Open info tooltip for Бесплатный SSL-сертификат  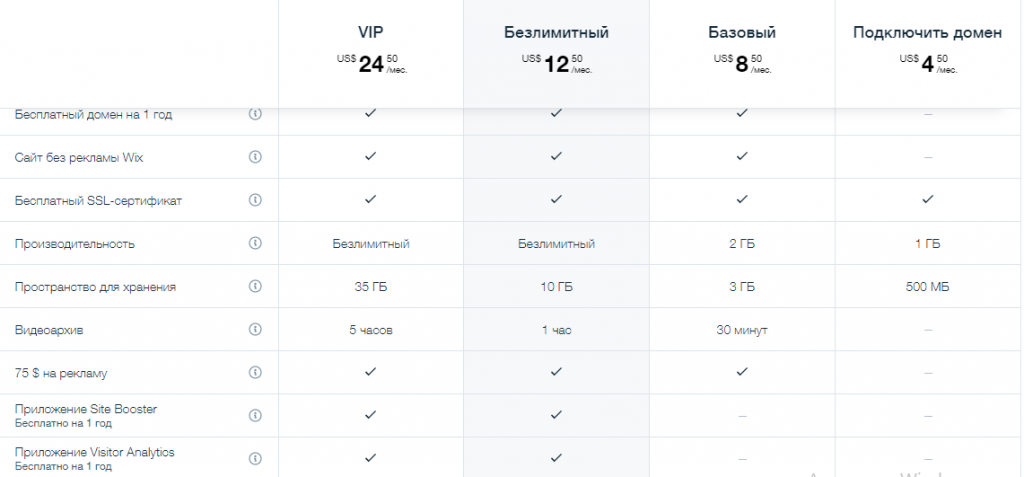[x=255, y=200]
